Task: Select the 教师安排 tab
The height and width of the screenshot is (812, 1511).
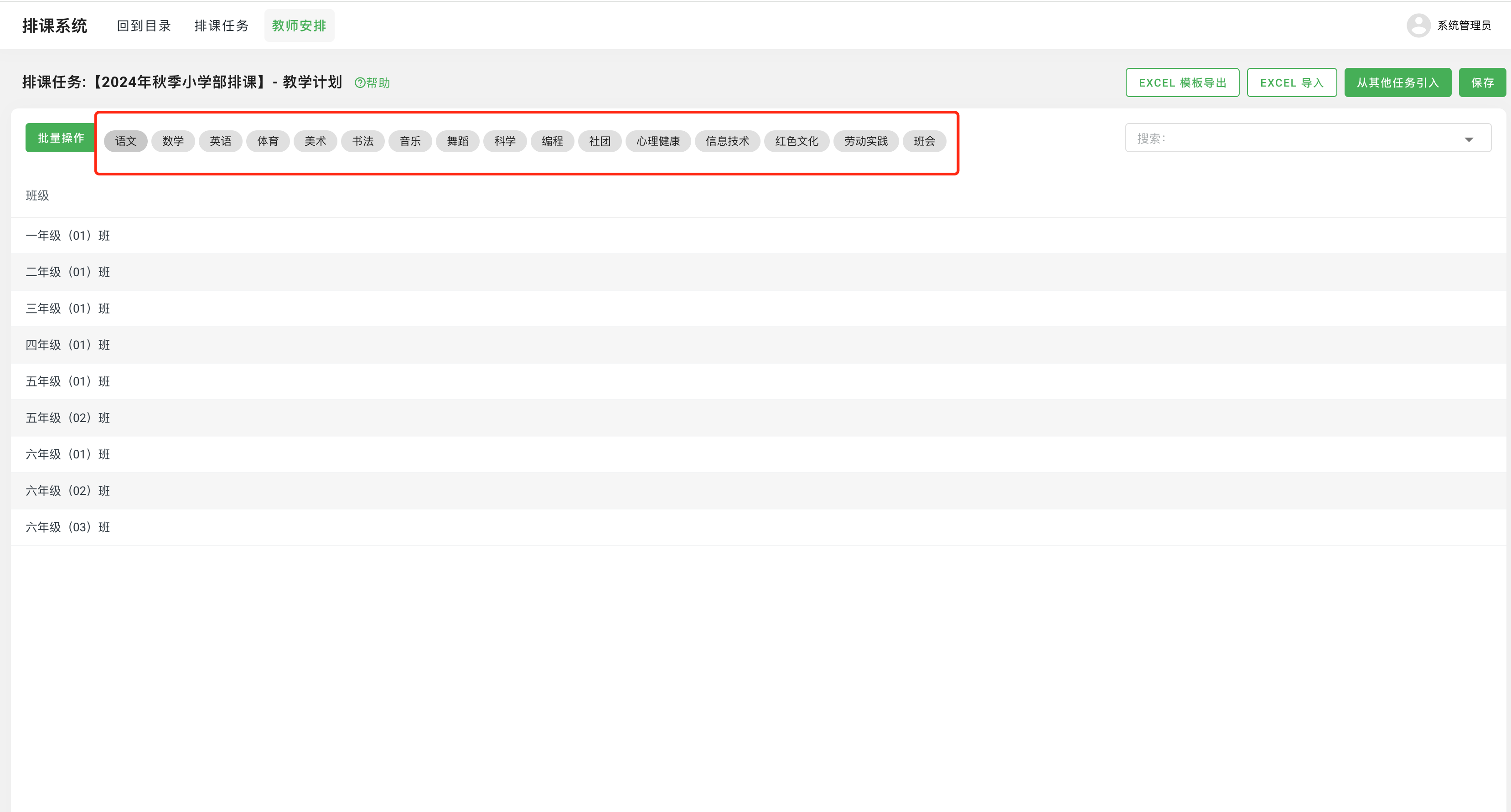Action: tap(299, 26)
